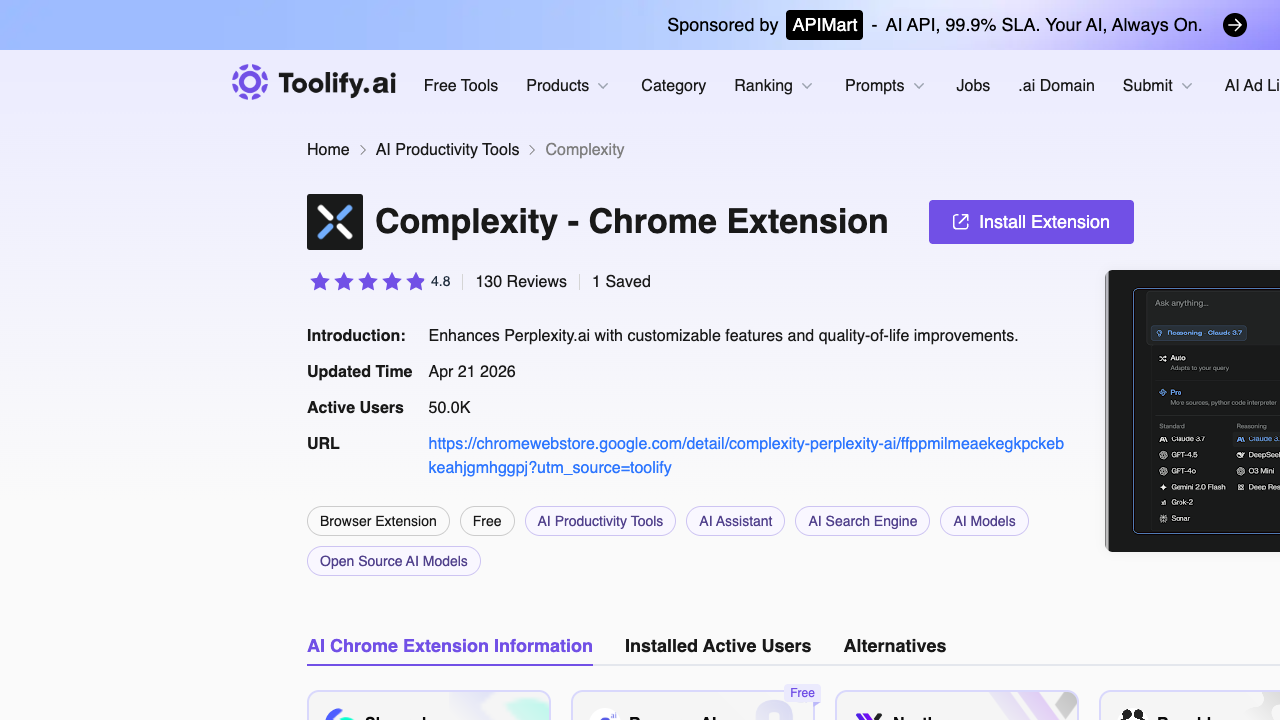Image resolution: width=1280 pixels, height=720 pixels.
Task: Open the Category page
Action: tap(673, 86)
